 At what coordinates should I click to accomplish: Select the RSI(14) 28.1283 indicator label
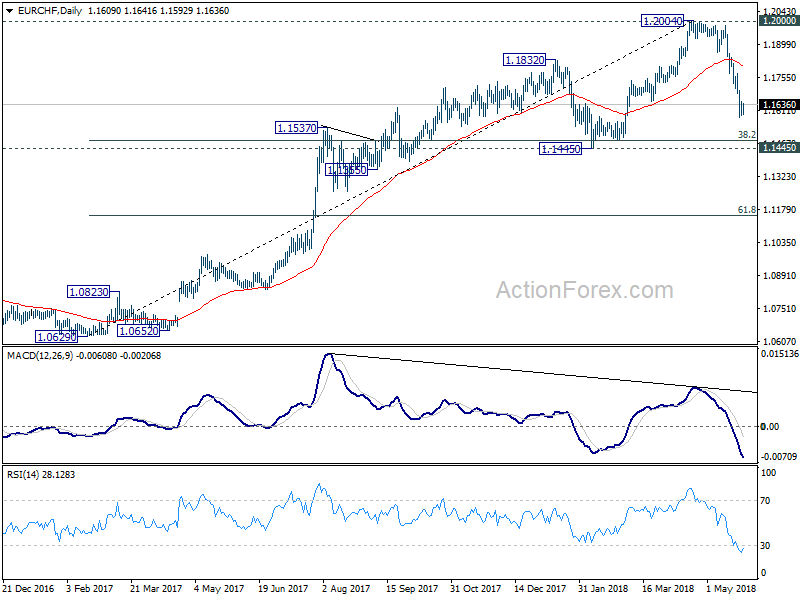(41, 474)
